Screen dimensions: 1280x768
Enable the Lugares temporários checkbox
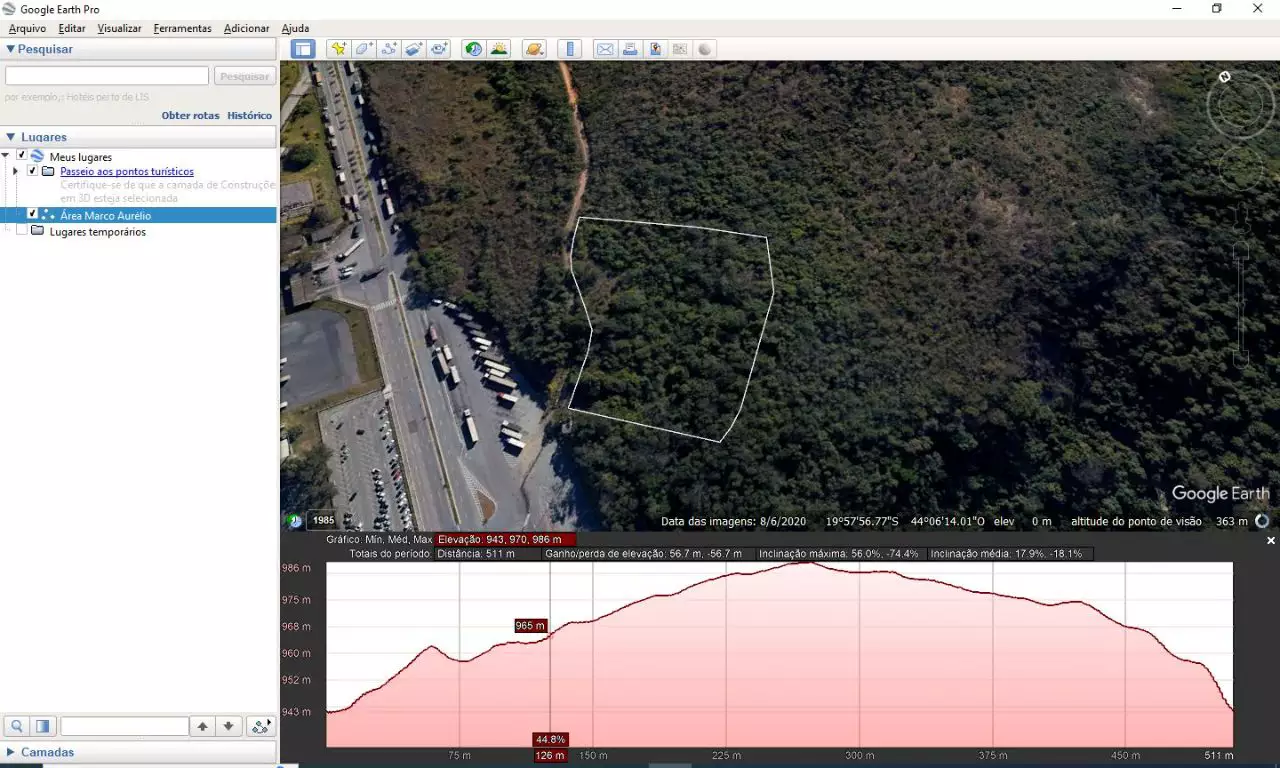point(21,231)
